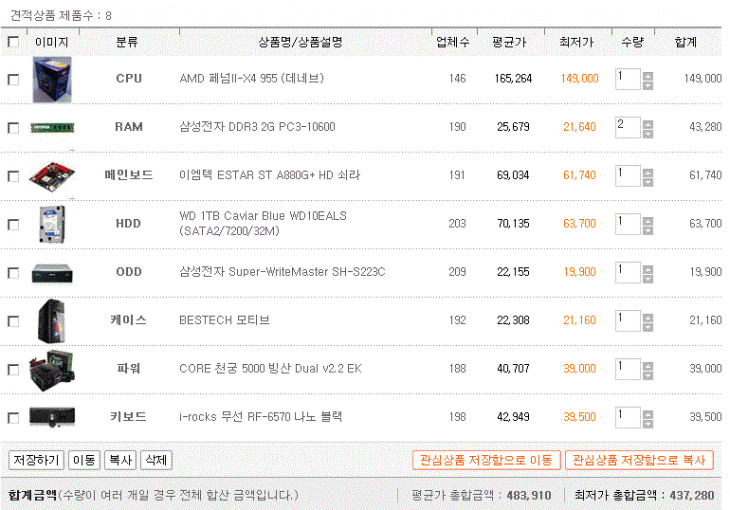Click 관심상품 저장함으로 복사 button
Image resolution: width=730 pixels, height=510 pixels.
point(639,460)
